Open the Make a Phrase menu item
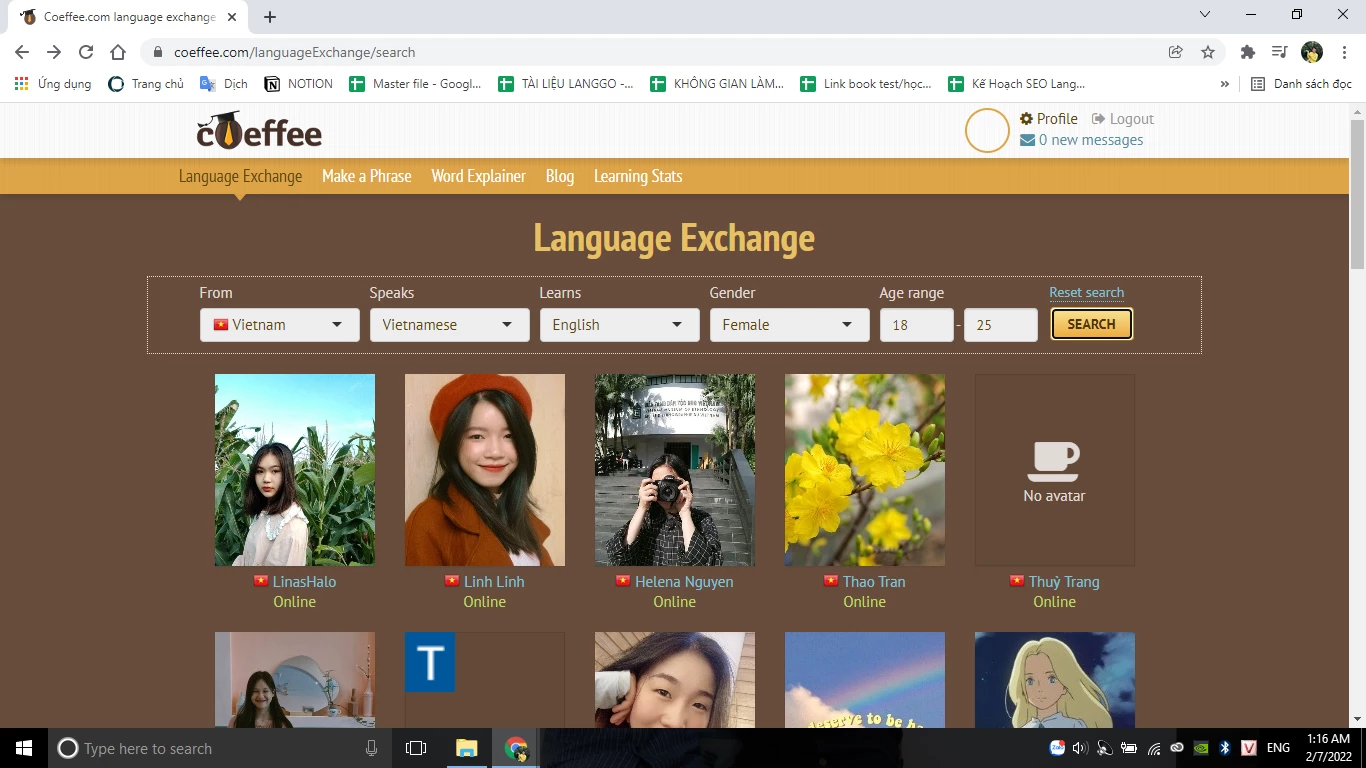The width and height of the screenshot is (1366, 768). pos(367,176)
